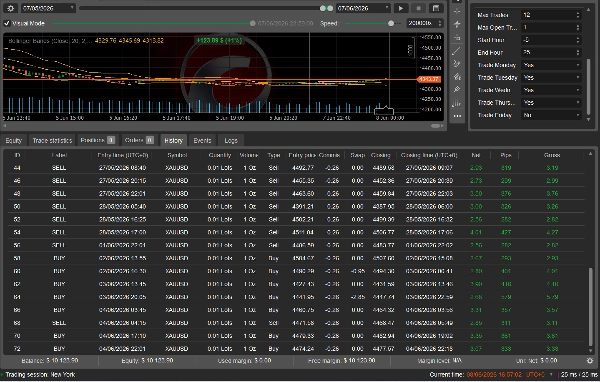Click the Speed slider handle
The width and height of the screenshot is (600, 382).
391,23
